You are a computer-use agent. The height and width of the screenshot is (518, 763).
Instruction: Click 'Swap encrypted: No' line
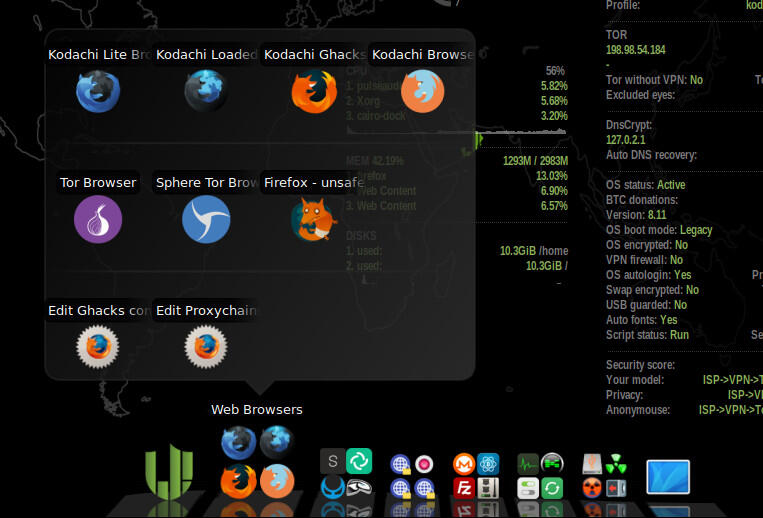[x=652, y=290]
